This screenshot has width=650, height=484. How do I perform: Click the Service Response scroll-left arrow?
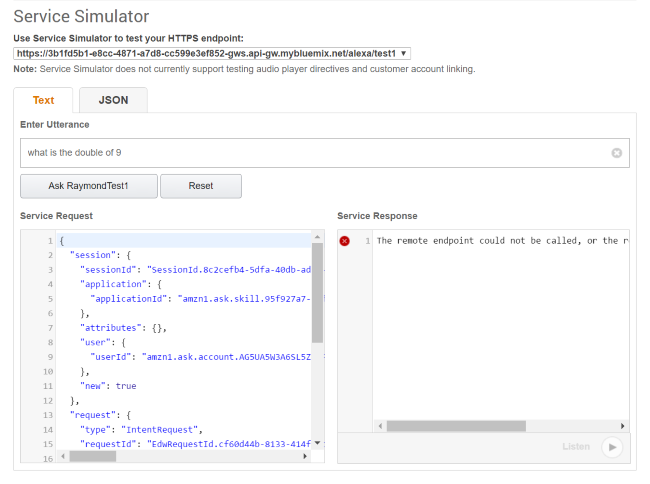pyautogui.click(x=380, y=426)
